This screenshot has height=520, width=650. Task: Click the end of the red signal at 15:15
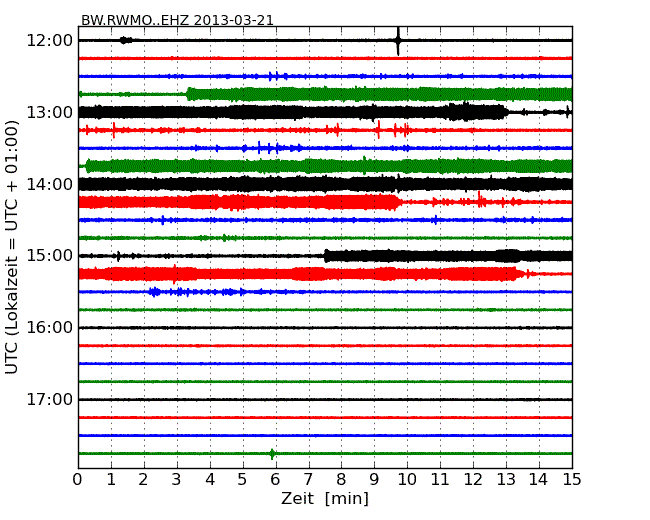(x=518, y=274)
